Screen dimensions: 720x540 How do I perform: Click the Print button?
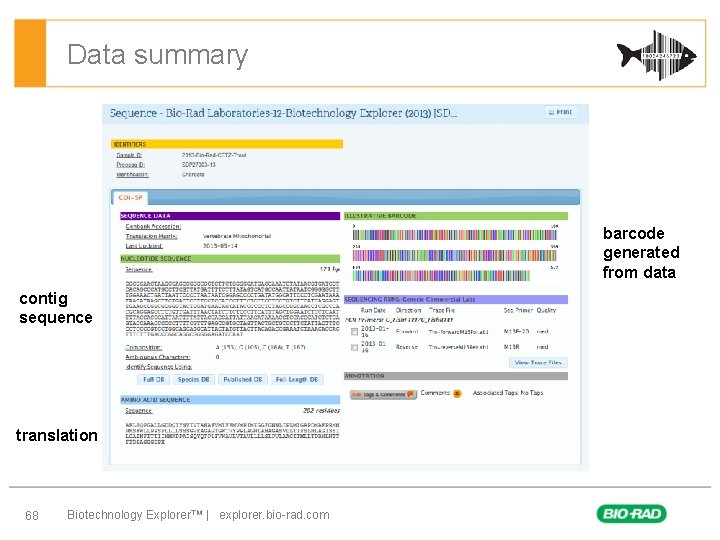[561, 112]
